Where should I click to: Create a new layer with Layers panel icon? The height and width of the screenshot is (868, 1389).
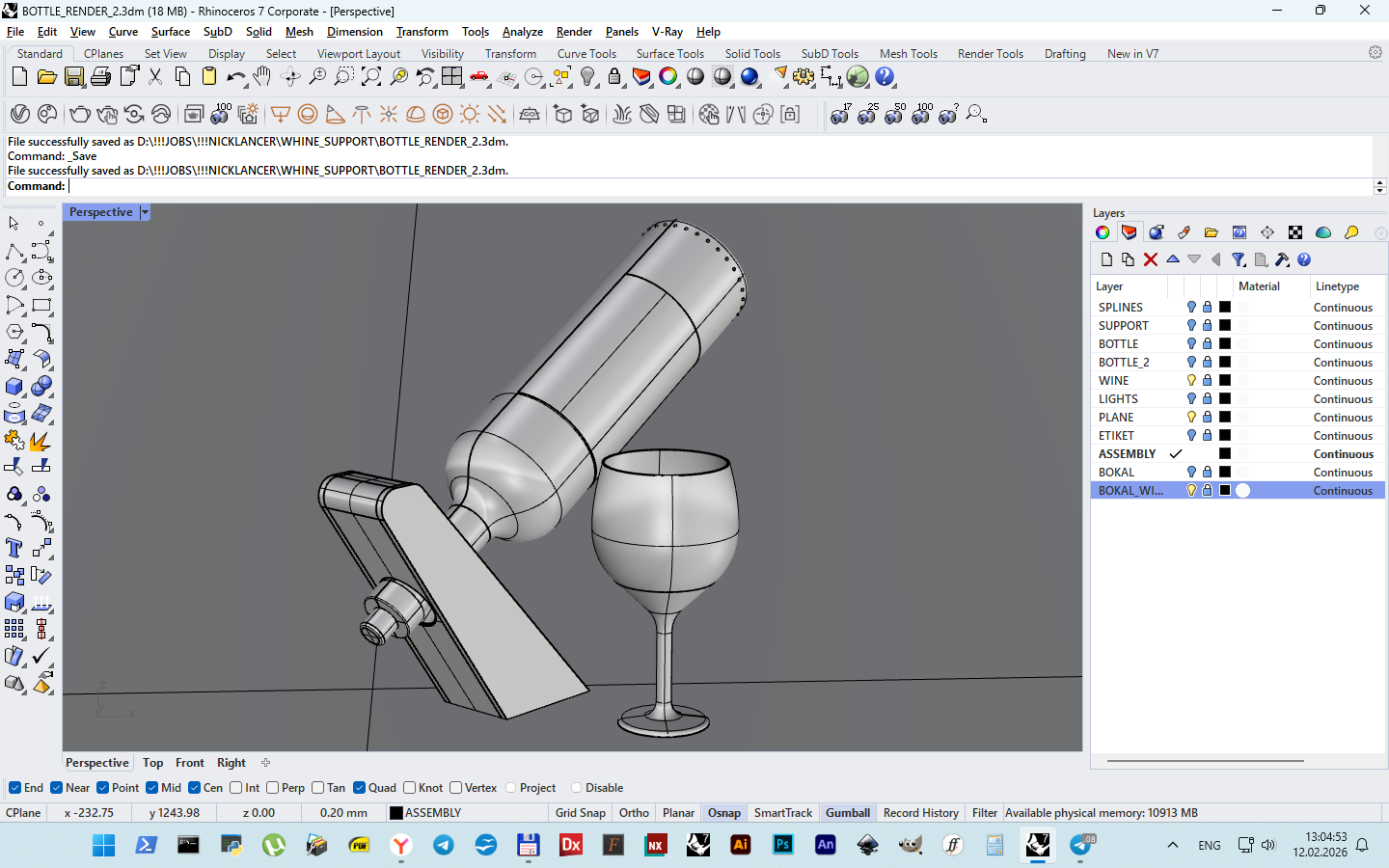[1106, 259]
